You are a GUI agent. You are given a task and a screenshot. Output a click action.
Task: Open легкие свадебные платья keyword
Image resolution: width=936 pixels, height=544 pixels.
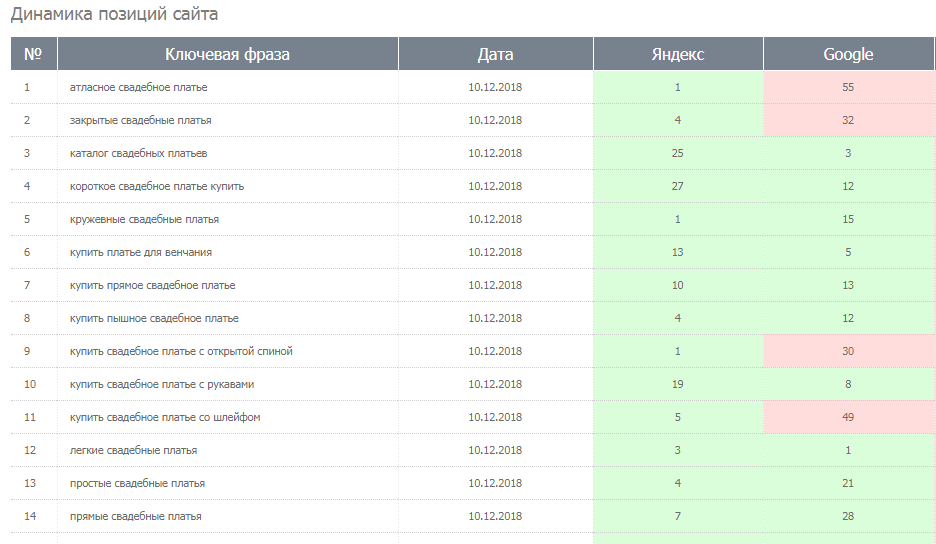point(133,450)
